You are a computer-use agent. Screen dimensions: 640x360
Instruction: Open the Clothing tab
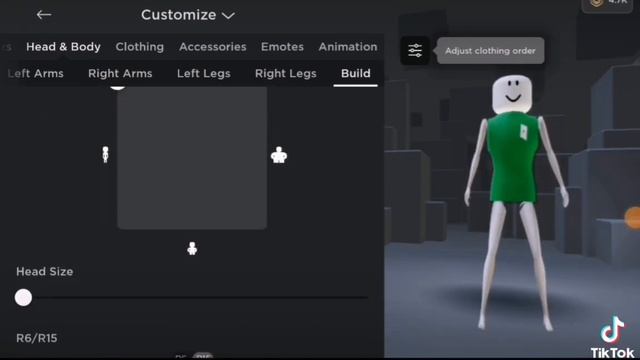tap(140, 47)
